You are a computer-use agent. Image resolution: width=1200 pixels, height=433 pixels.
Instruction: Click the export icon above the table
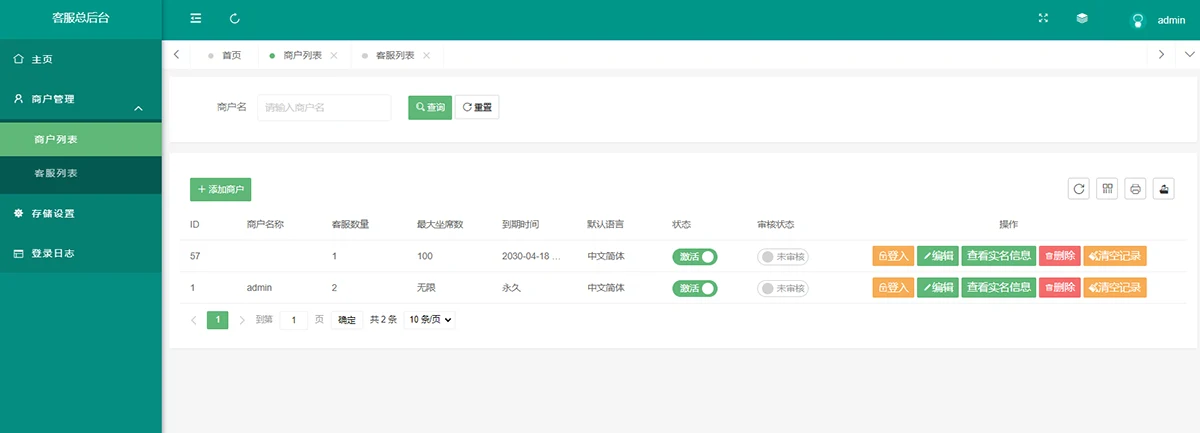[1163, 188]
